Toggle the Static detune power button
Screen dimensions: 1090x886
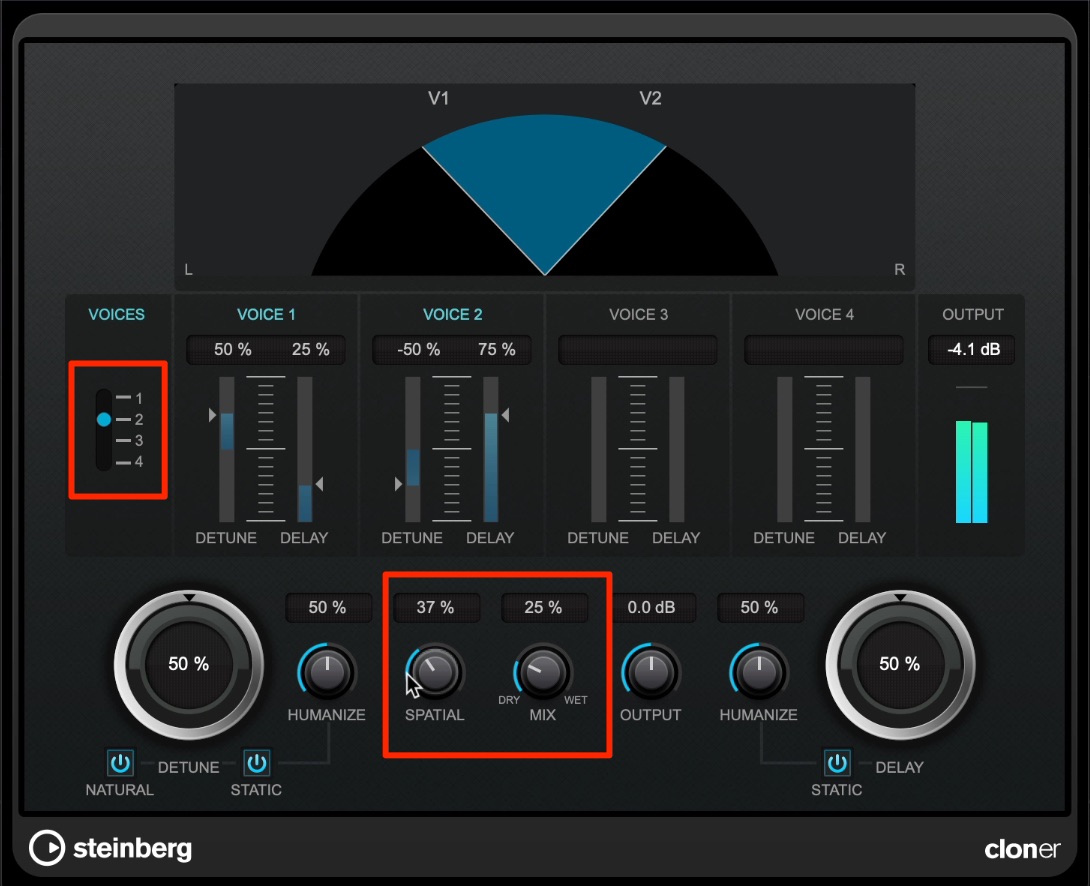[x=257, y=763]
